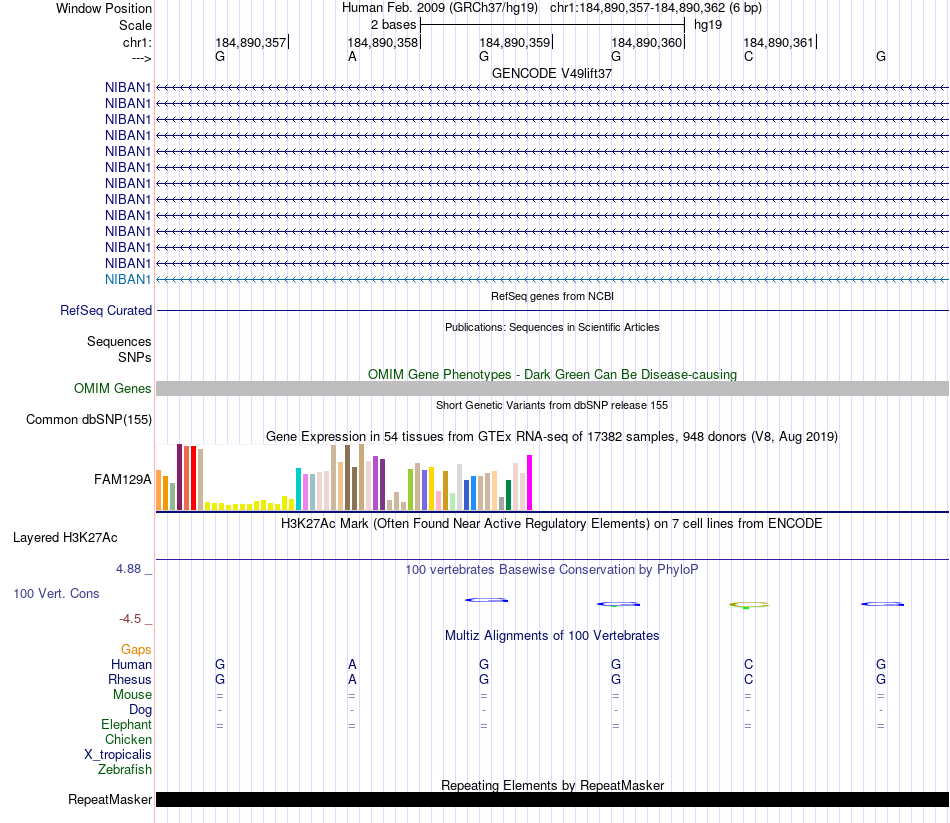The width and height of the screenshot is (950, 823).
Task: Select the Common dbSNP(155) track label
Action: 89,419
